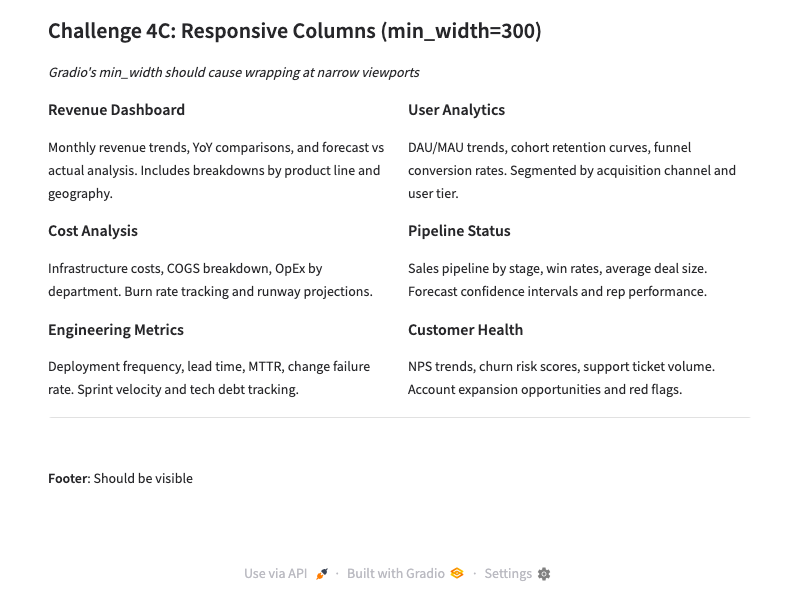Click the User Analytics heading
This screenshot has height=600, width=800.
456,110
